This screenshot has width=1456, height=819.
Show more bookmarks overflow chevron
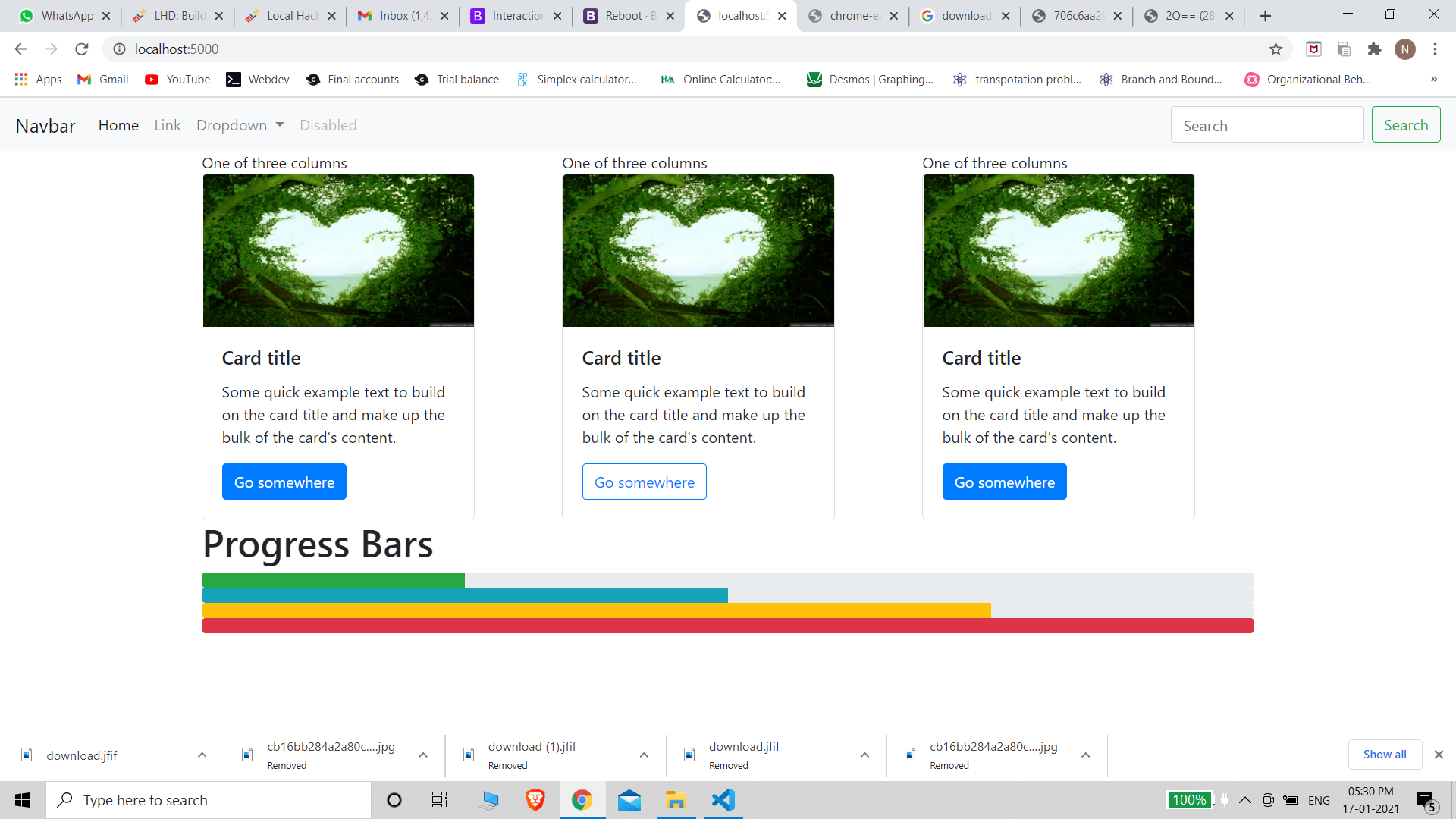click(x=1433, y=80)
